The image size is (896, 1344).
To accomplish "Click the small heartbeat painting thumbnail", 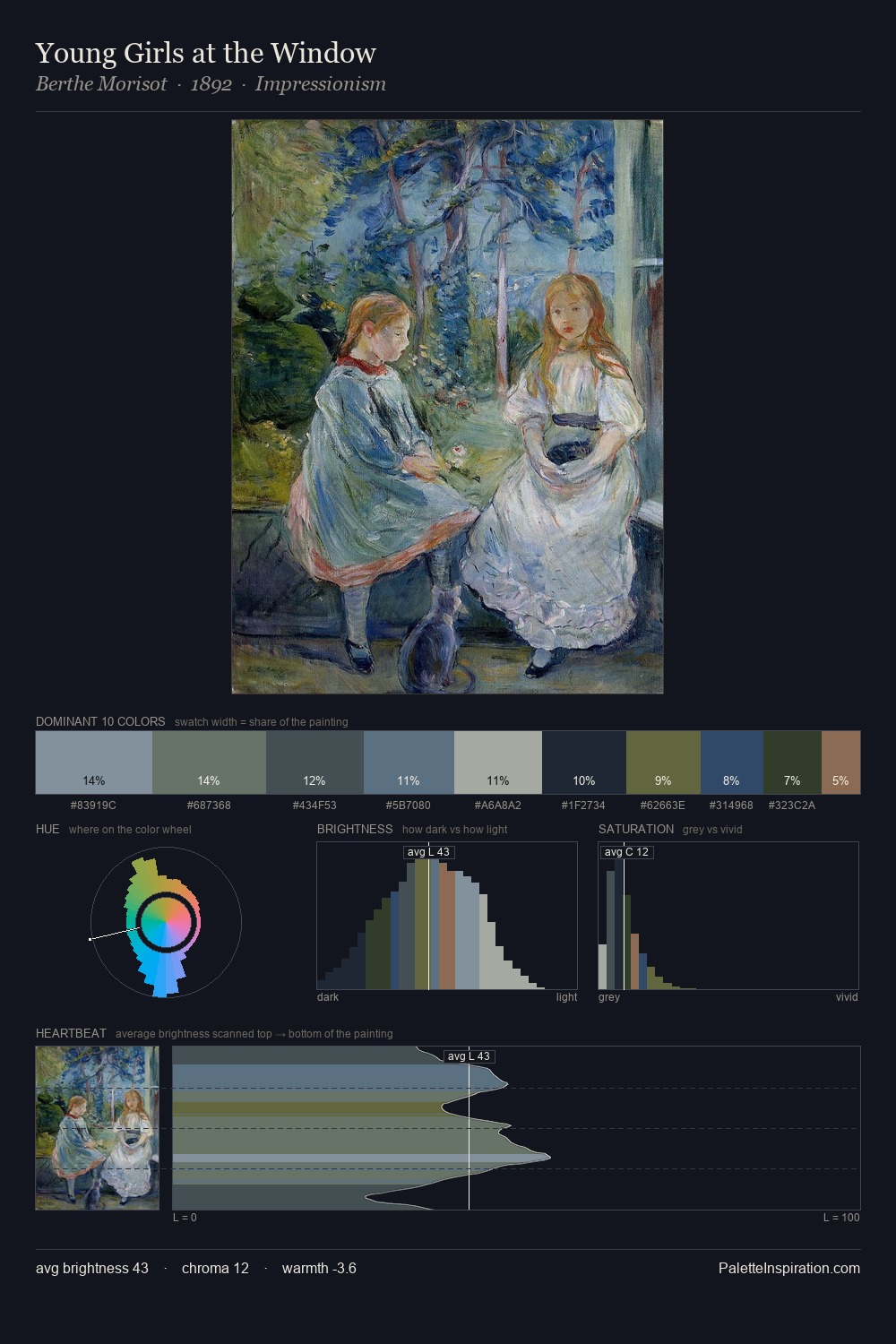I will [97, 1128].
